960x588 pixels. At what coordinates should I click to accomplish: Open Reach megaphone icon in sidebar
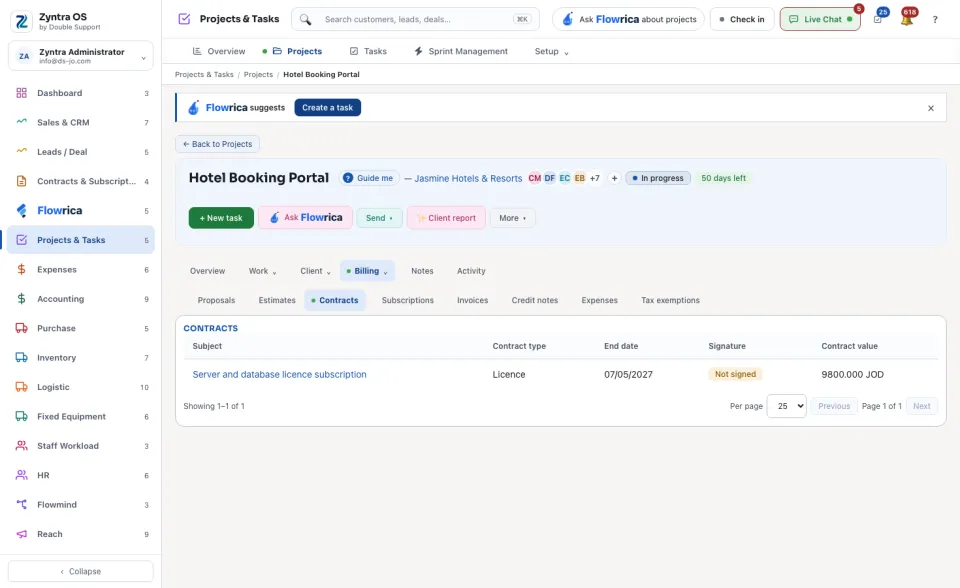pyautogui.click(x=21, y=534)
